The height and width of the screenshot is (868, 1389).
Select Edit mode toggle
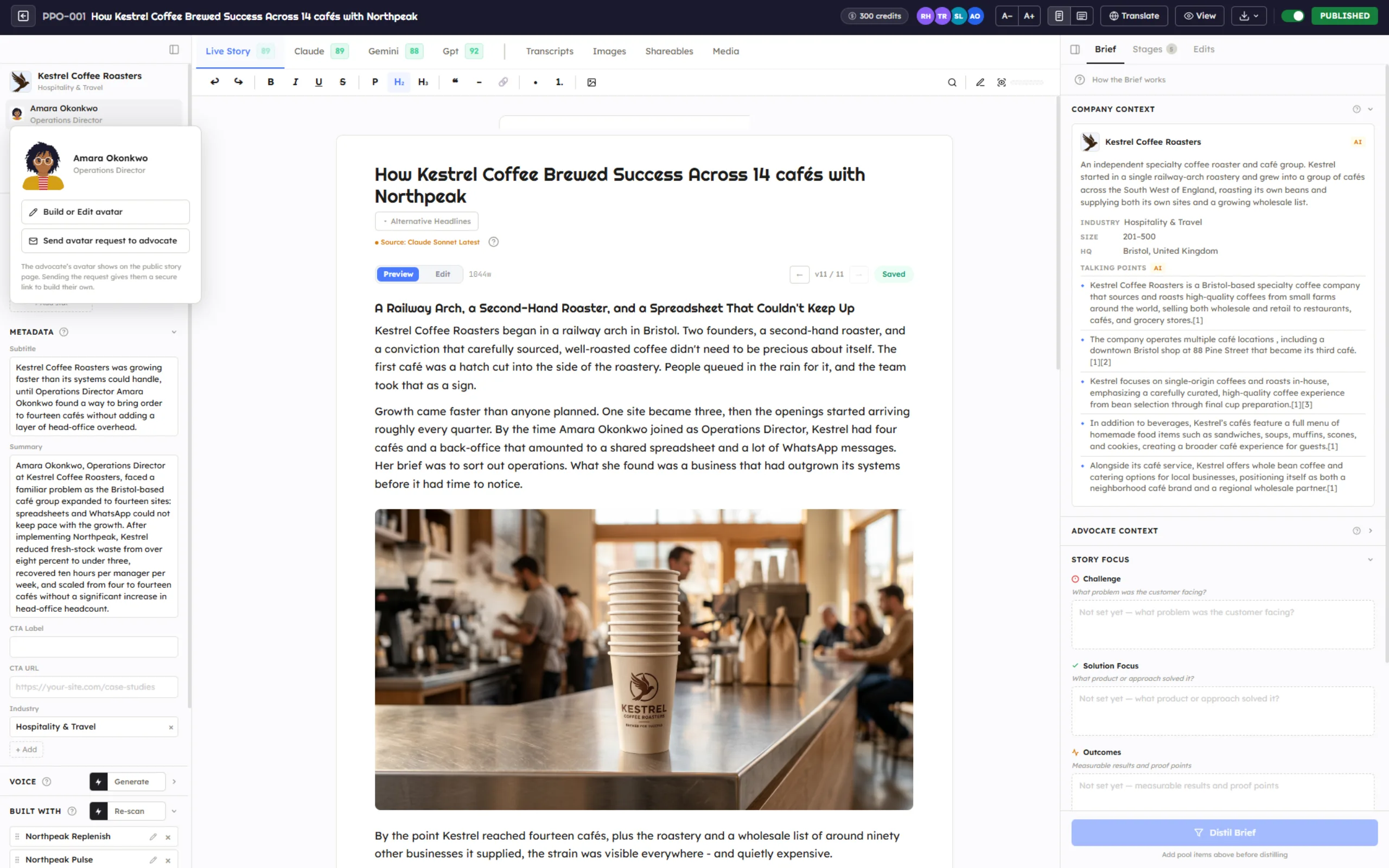coord(443,275)
